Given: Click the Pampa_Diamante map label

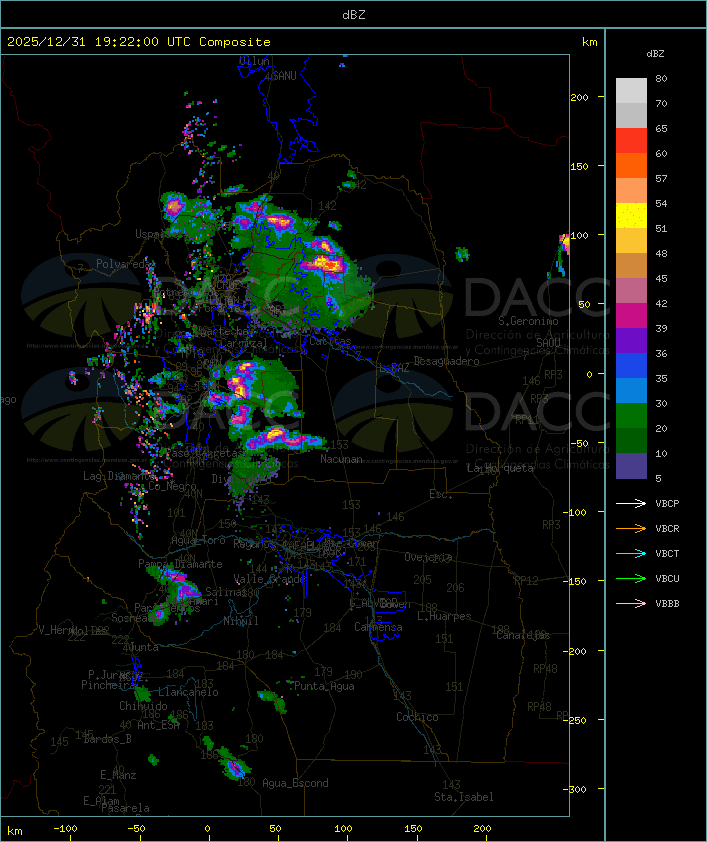Looking at the screenshot, I should (180, 564).
